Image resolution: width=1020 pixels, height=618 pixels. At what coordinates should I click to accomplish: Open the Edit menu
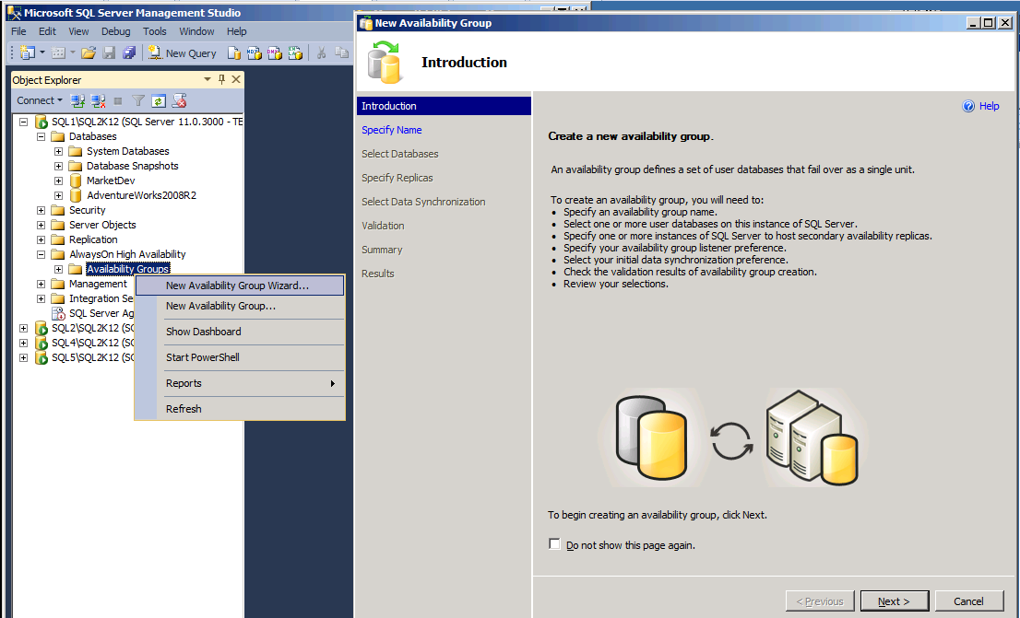pyautogui.click(x=47, y=31)
